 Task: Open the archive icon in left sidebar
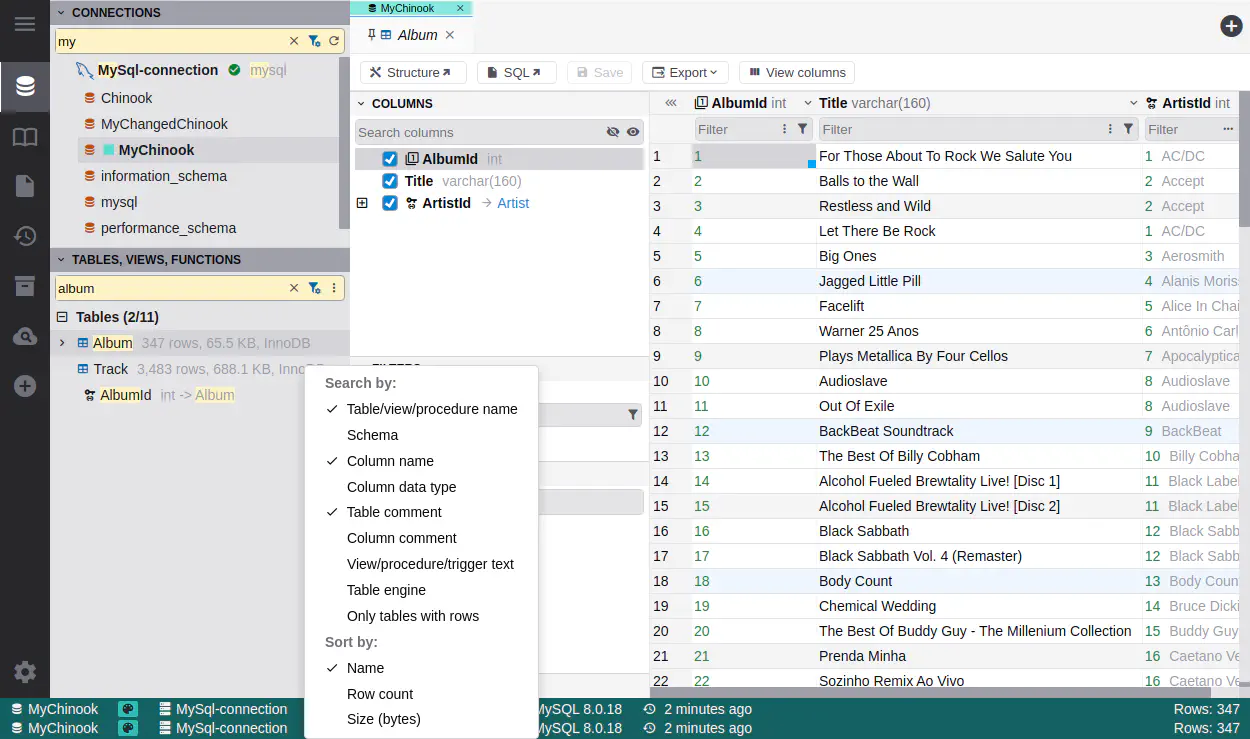[x=25, y=286]
